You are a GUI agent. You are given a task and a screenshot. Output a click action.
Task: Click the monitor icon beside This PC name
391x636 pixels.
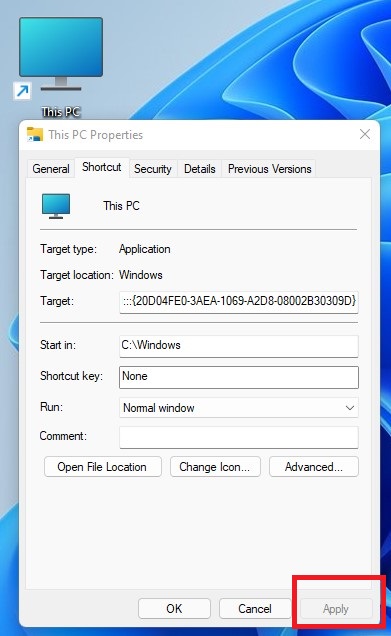(56, 206)
